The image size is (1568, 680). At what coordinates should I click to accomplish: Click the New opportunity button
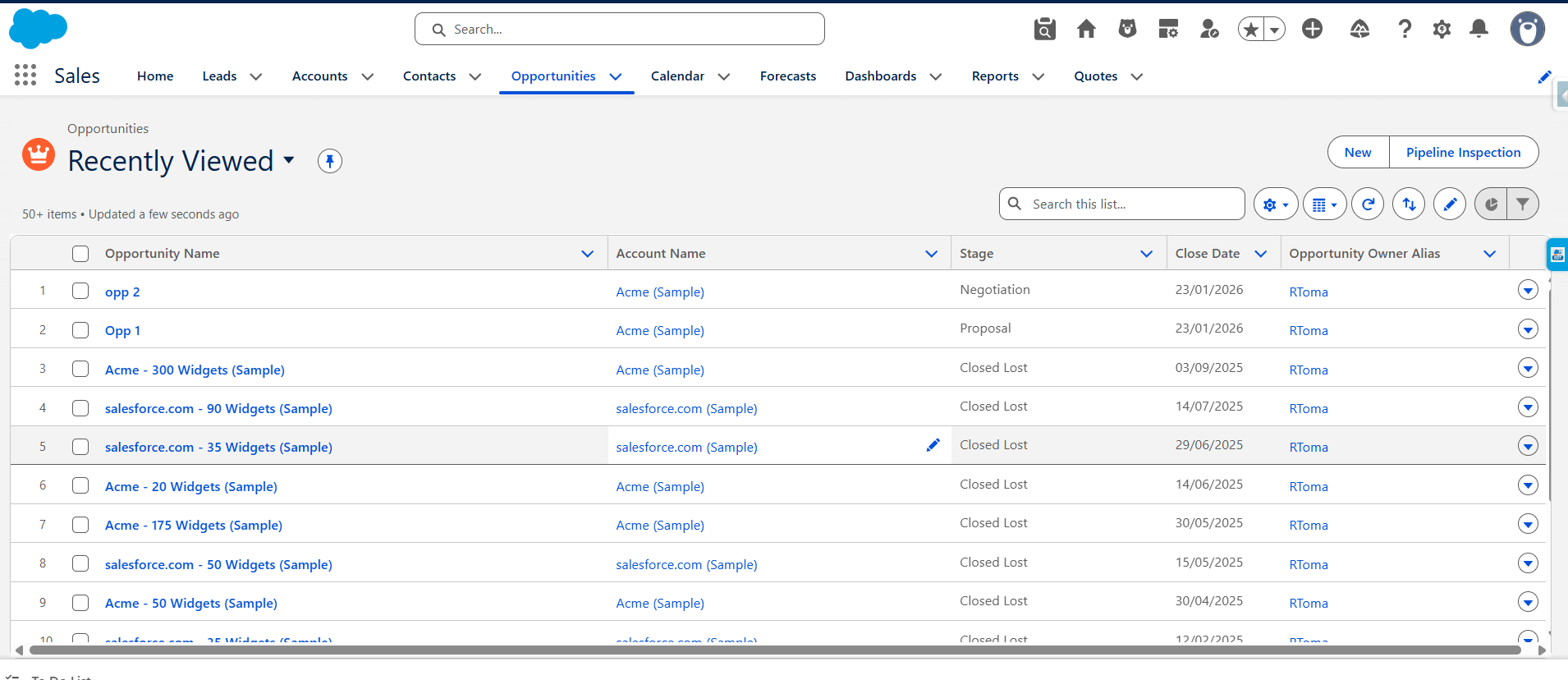[1358, 153]
